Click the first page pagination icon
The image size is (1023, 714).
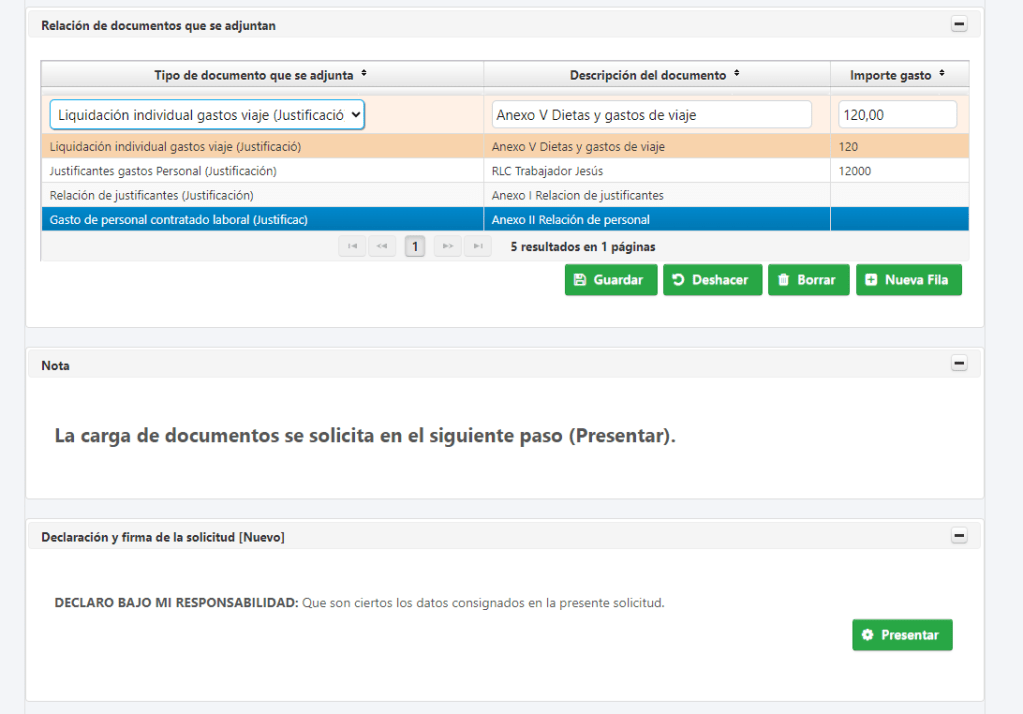352,246
